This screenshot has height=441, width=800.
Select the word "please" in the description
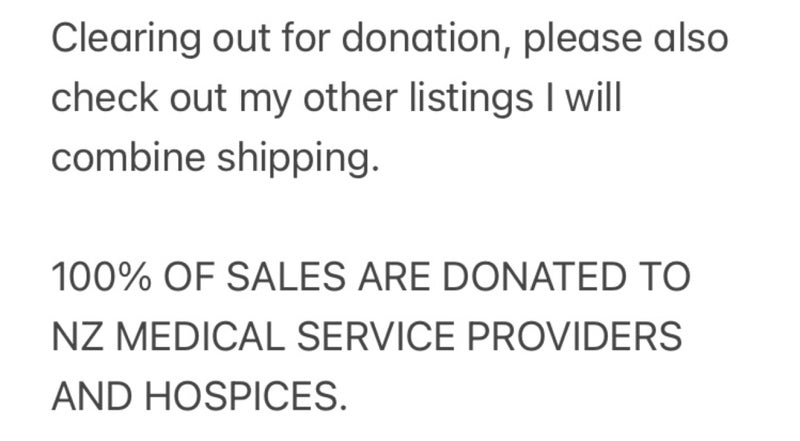(x=582, y=40)
